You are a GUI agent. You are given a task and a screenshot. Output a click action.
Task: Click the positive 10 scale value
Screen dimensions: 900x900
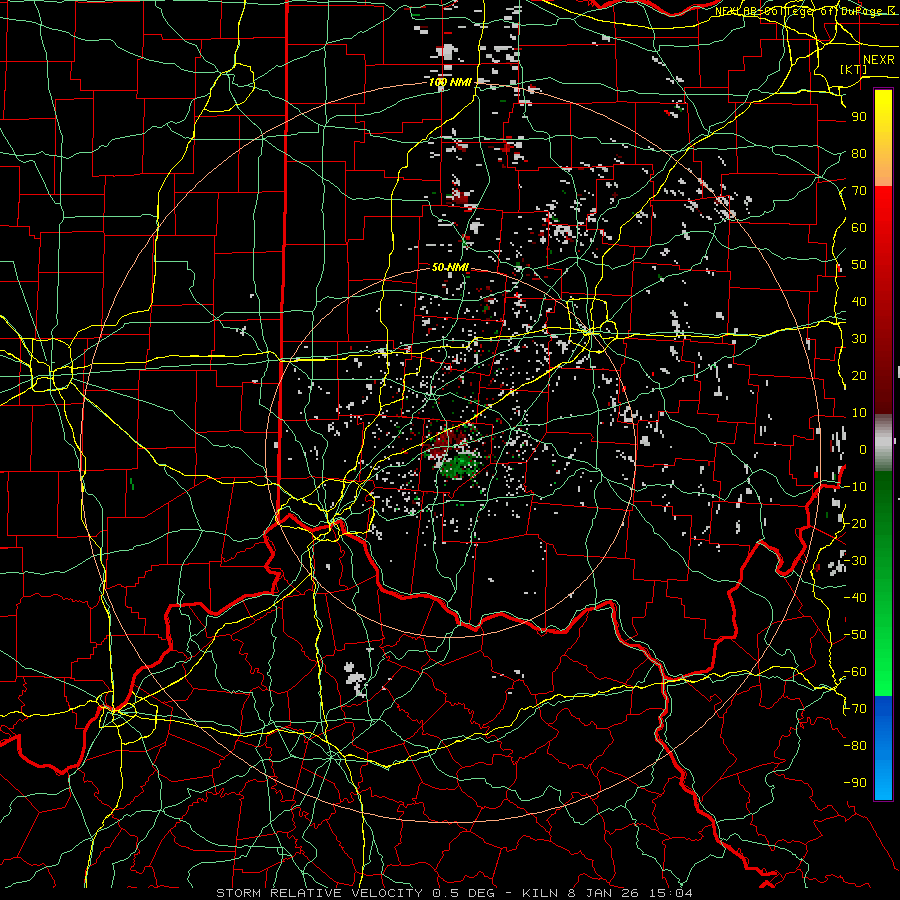[859, 413]
